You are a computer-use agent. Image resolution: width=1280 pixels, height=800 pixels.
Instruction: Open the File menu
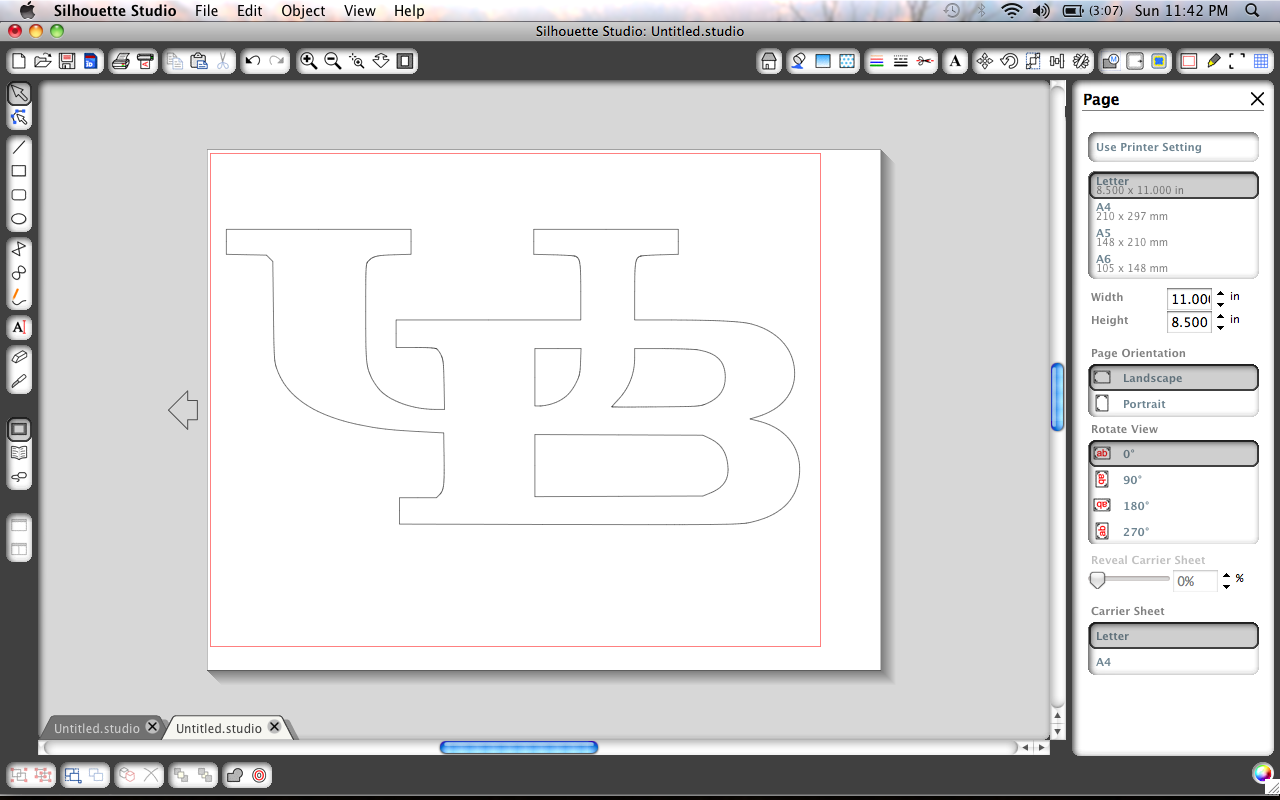[207, 11]
